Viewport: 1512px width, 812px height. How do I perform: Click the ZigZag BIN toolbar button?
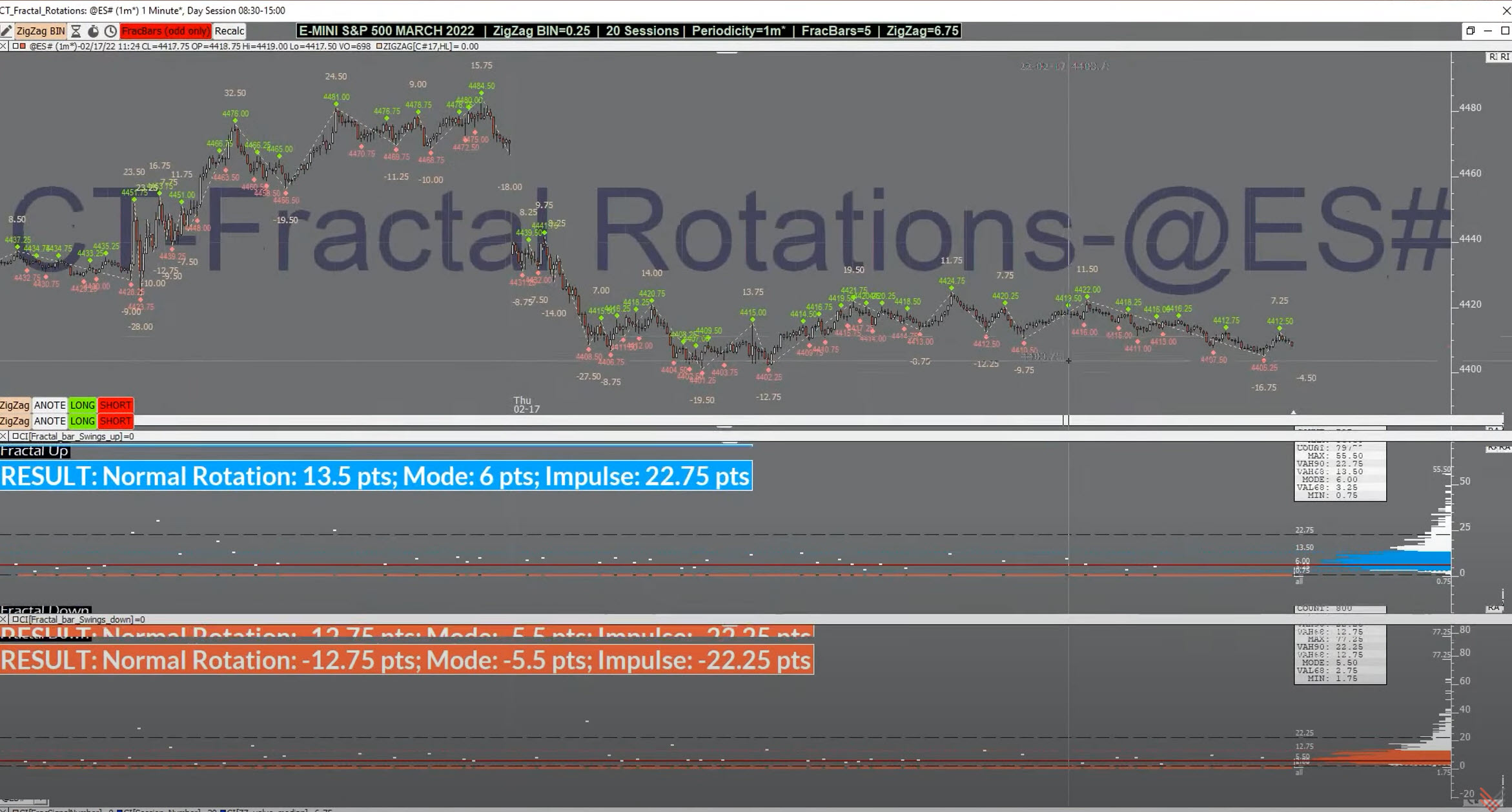click(x=40, y=31)
